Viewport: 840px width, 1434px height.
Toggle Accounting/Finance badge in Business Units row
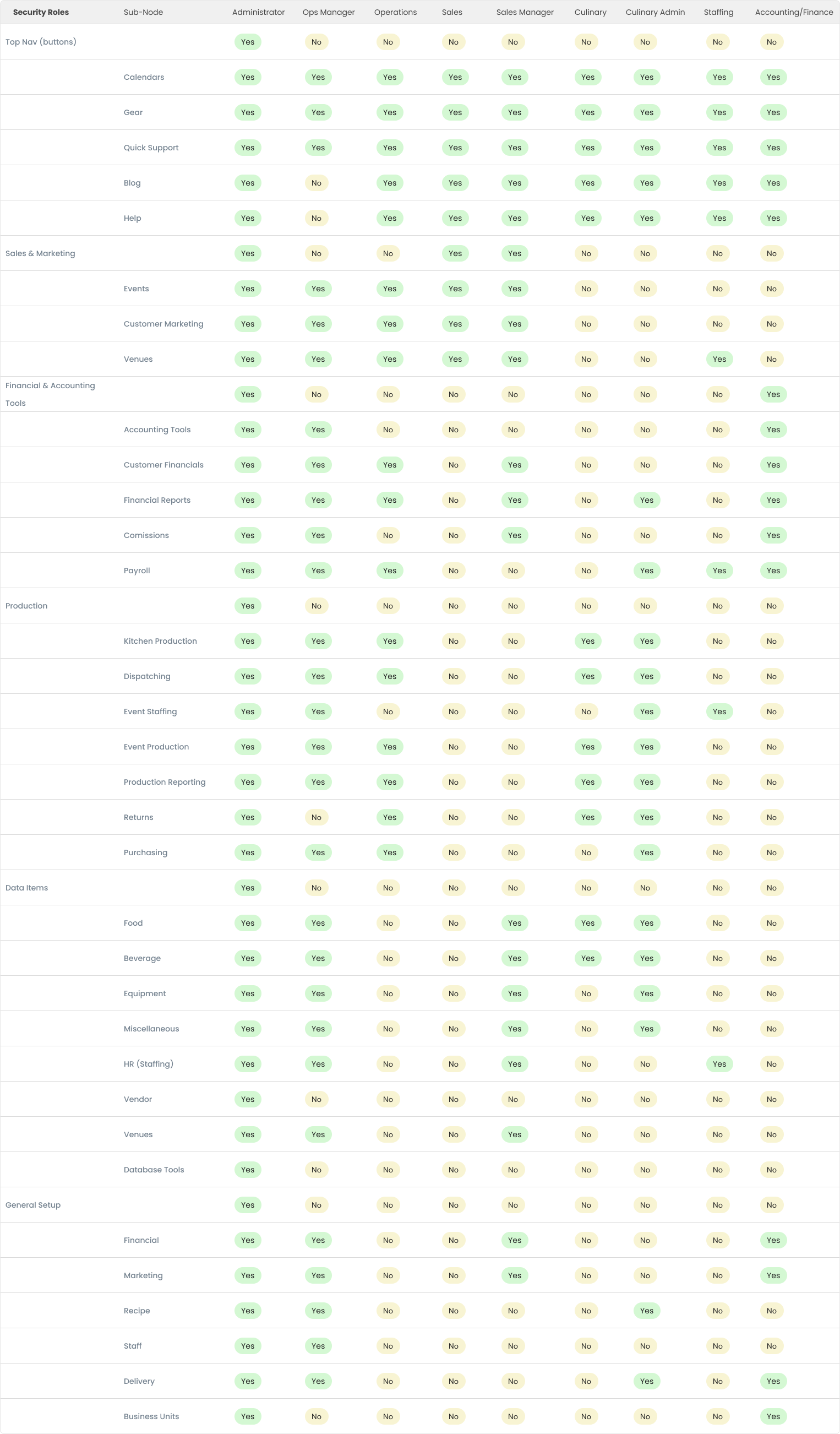pos(773,1416)
